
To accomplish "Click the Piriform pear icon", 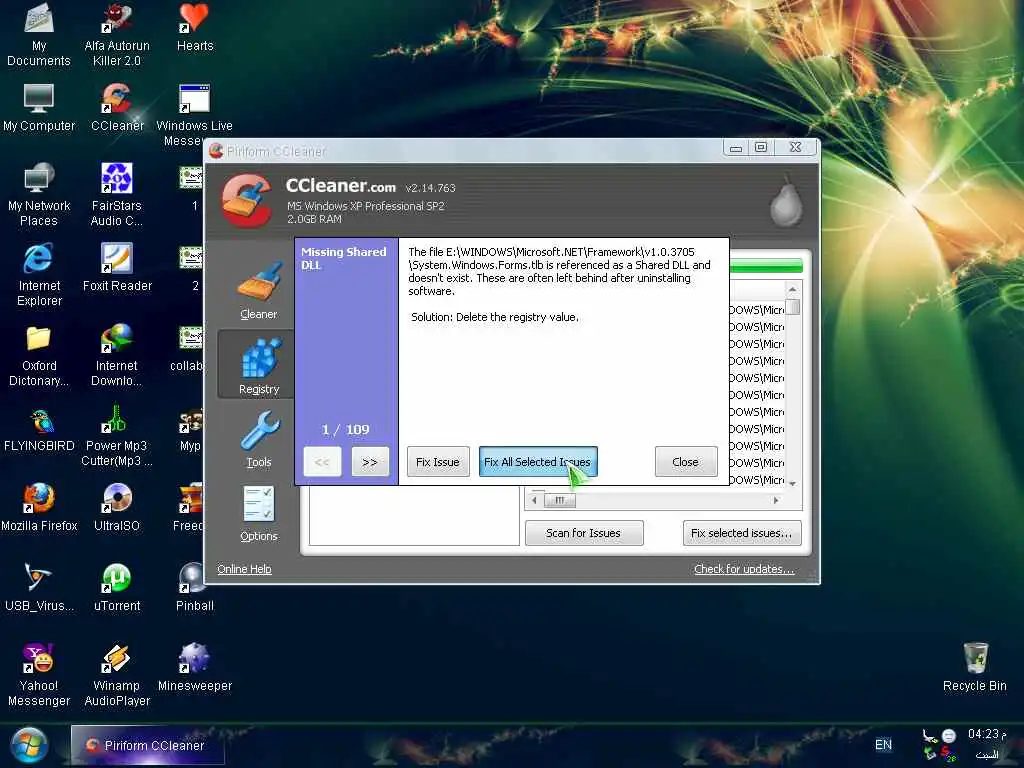I will pyautogui.click(x=786, y=203).
